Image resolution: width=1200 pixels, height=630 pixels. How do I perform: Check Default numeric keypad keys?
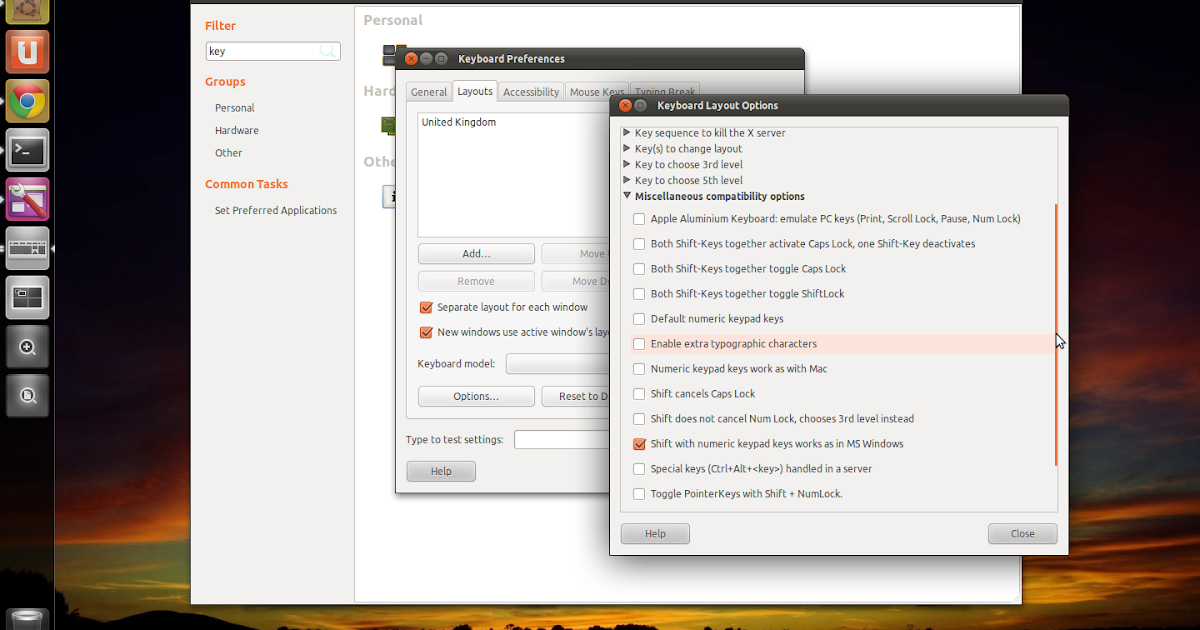click(639, 319)
